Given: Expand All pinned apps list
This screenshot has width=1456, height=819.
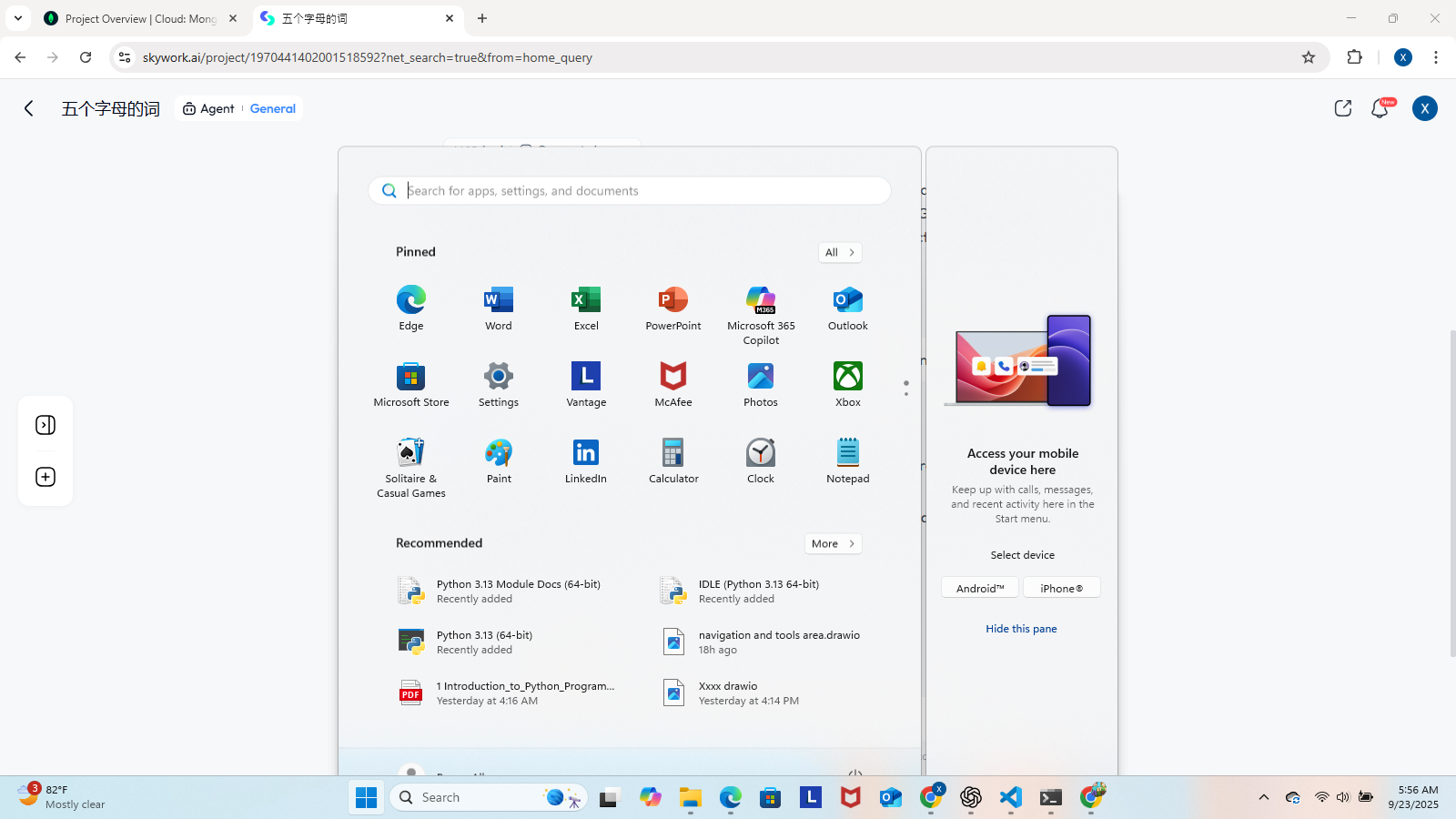Looking at the screenshot, I should 839,252.
